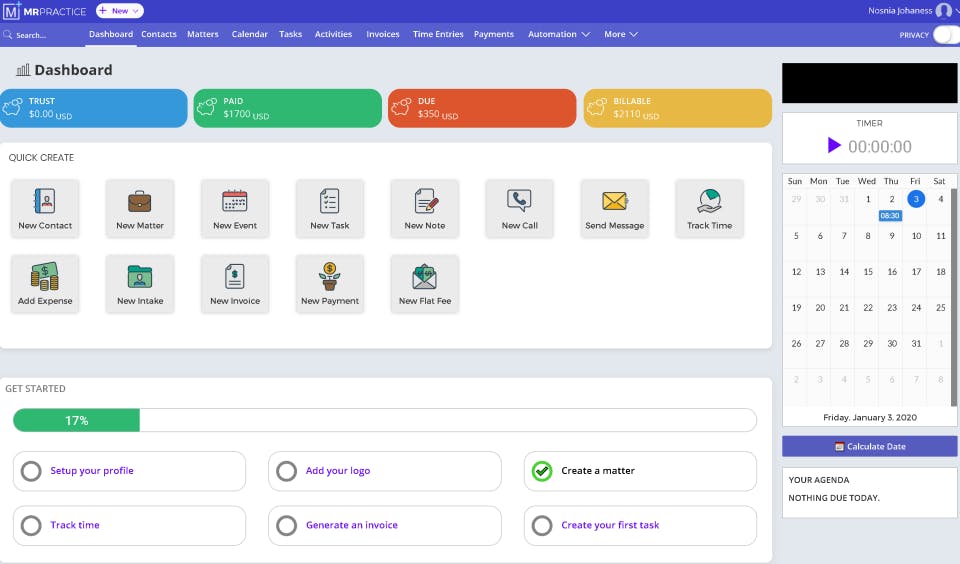
Task: Open the 08:30 calendar event
Action: [x=890, y=216]
